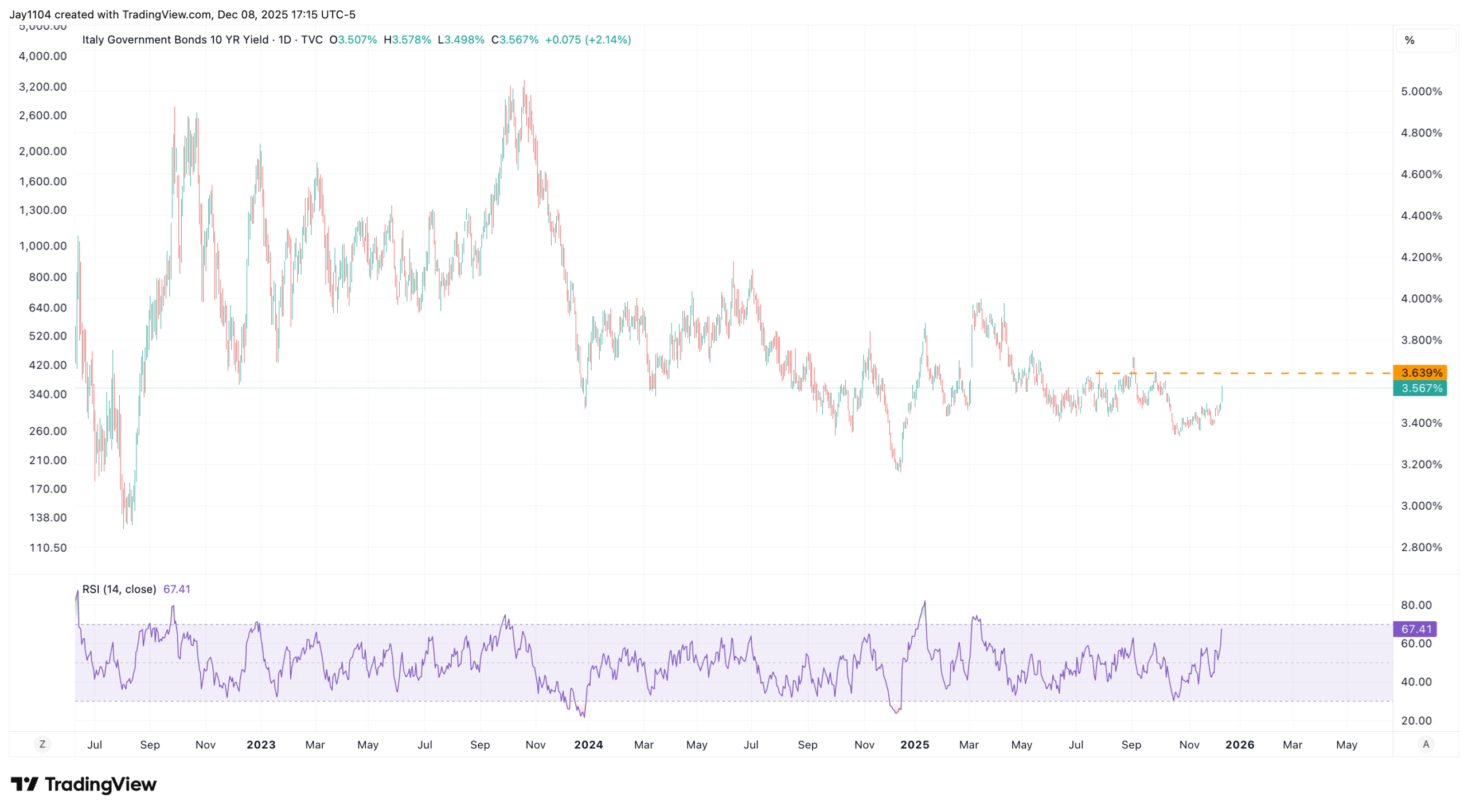Click the Z timezone icon on time axis
Viewport: 1468px width, 812px height.
pyautogui.click(x=42, y=744)
